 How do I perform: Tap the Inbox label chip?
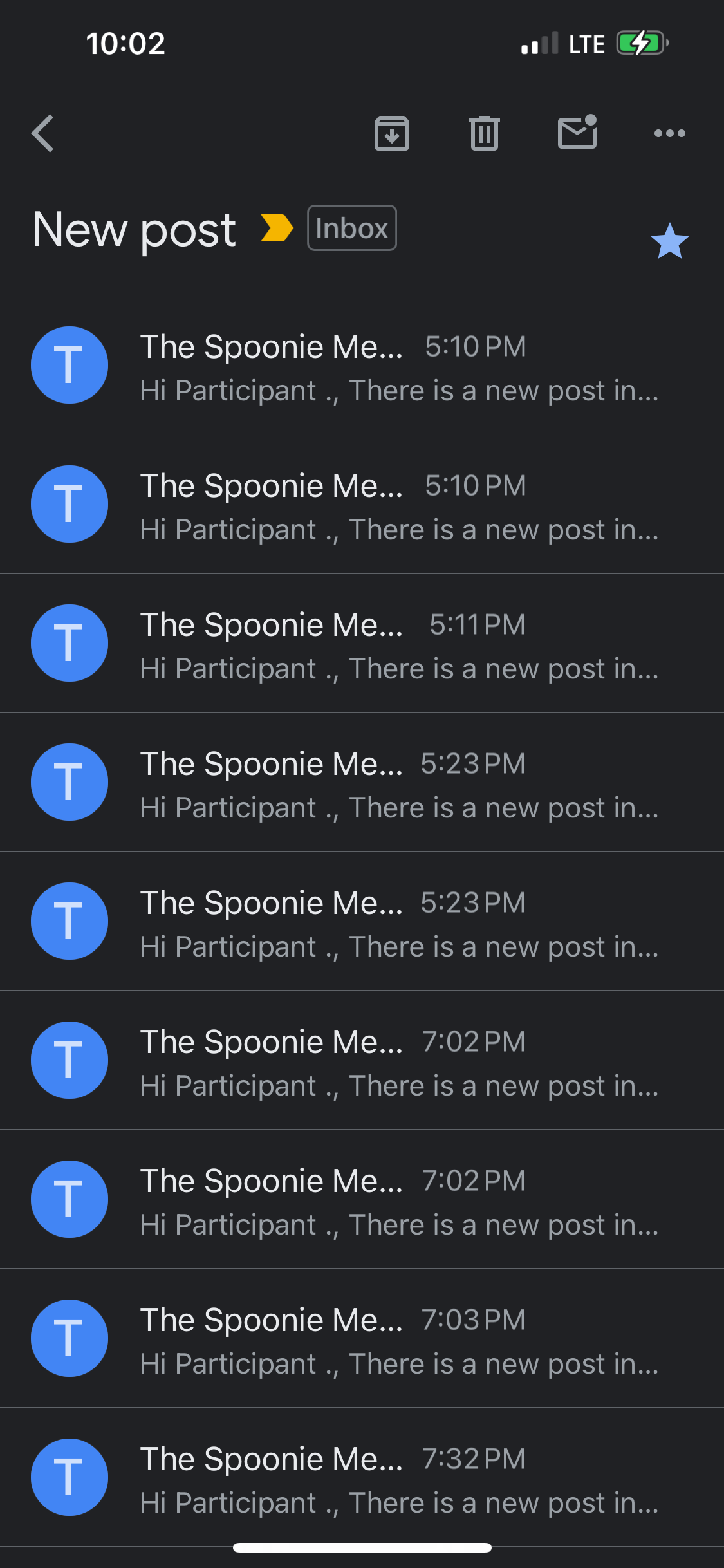tap(351, 229)
